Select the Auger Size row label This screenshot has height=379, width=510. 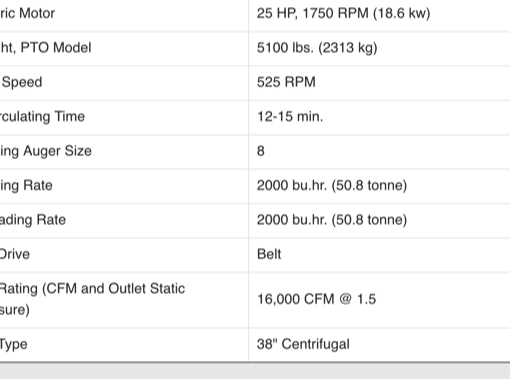(46, 151)
